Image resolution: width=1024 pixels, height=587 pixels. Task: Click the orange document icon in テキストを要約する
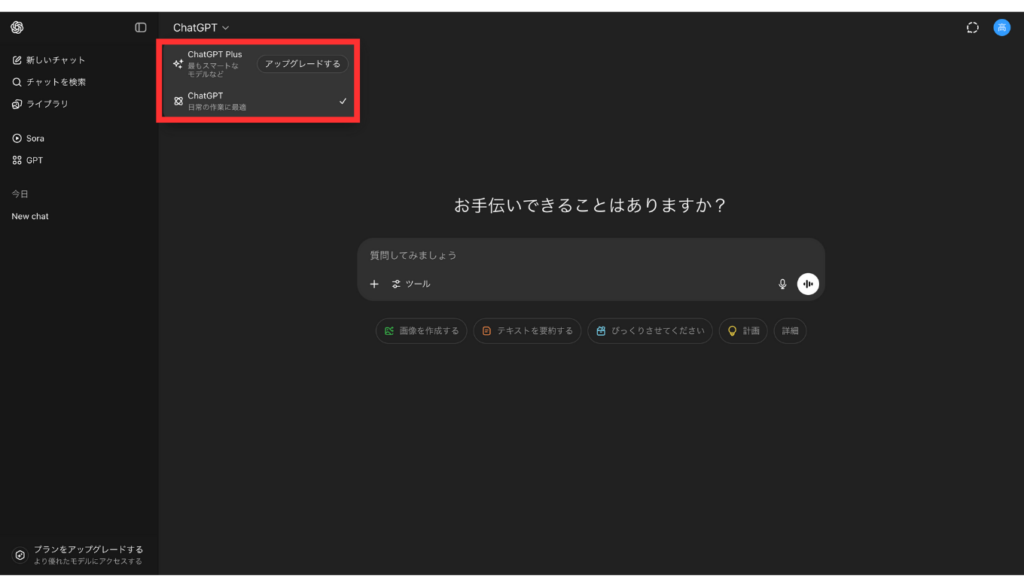click(x=487, y=331)
